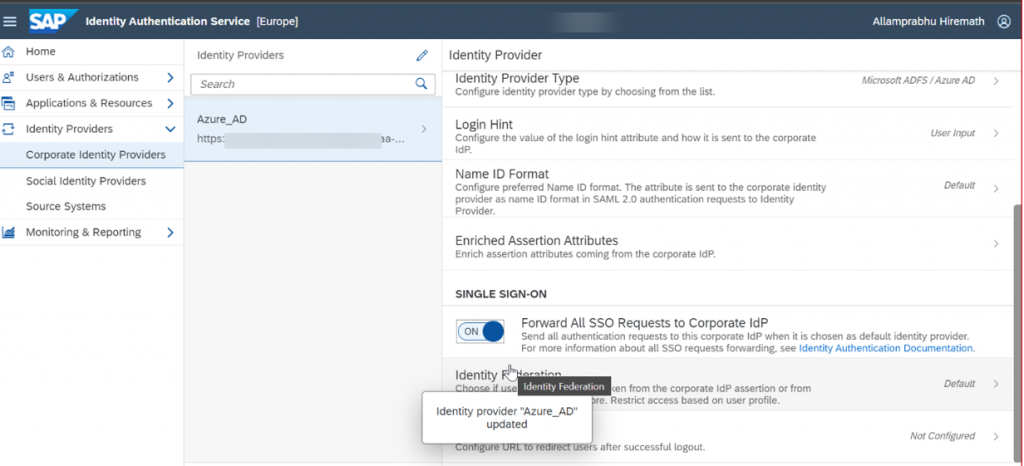Click the pencil edit icon for Identity Providers

click(x=422, y=55)
